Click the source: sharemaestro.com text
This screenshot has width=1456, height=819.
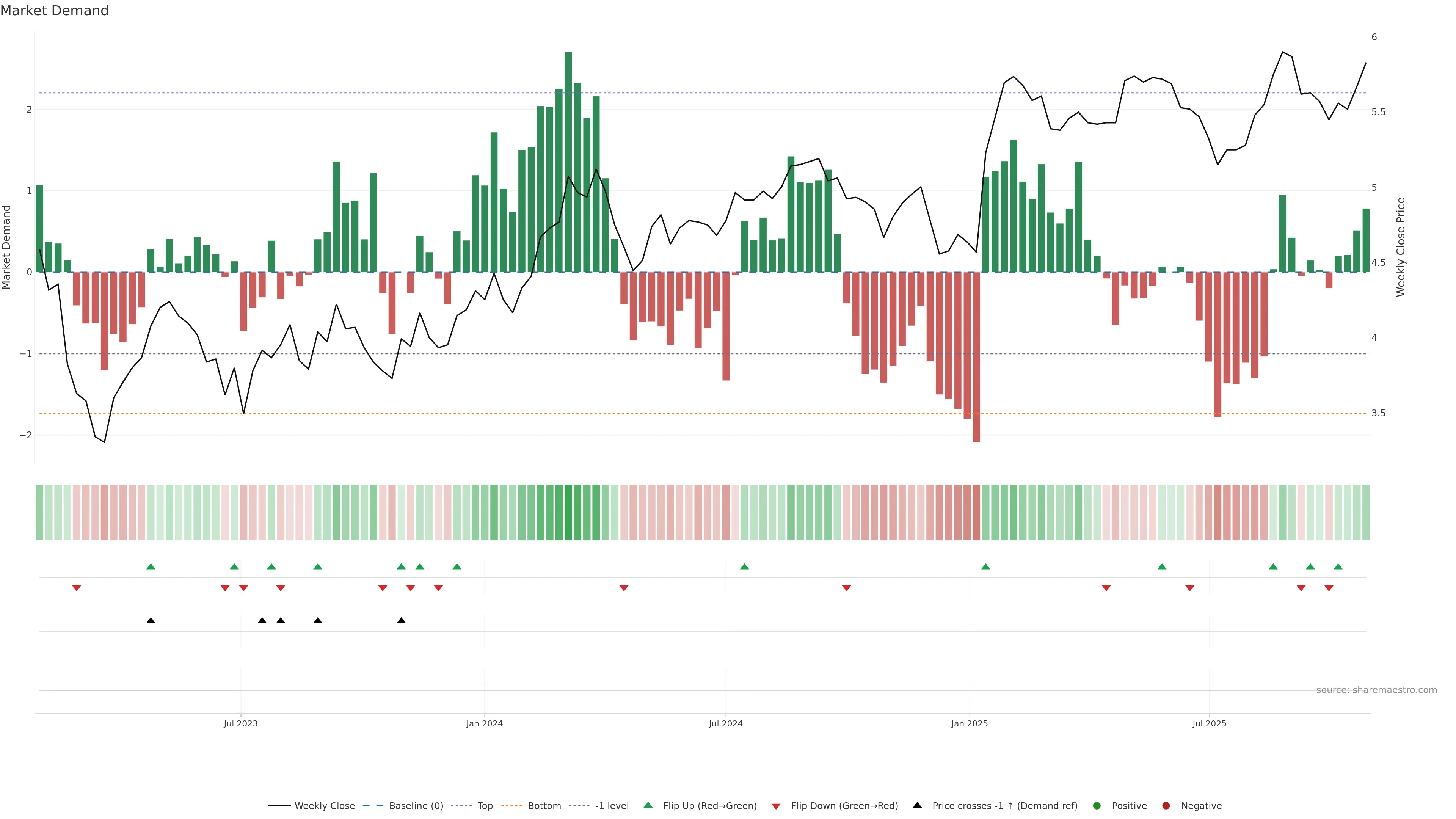pos(1376,690)
